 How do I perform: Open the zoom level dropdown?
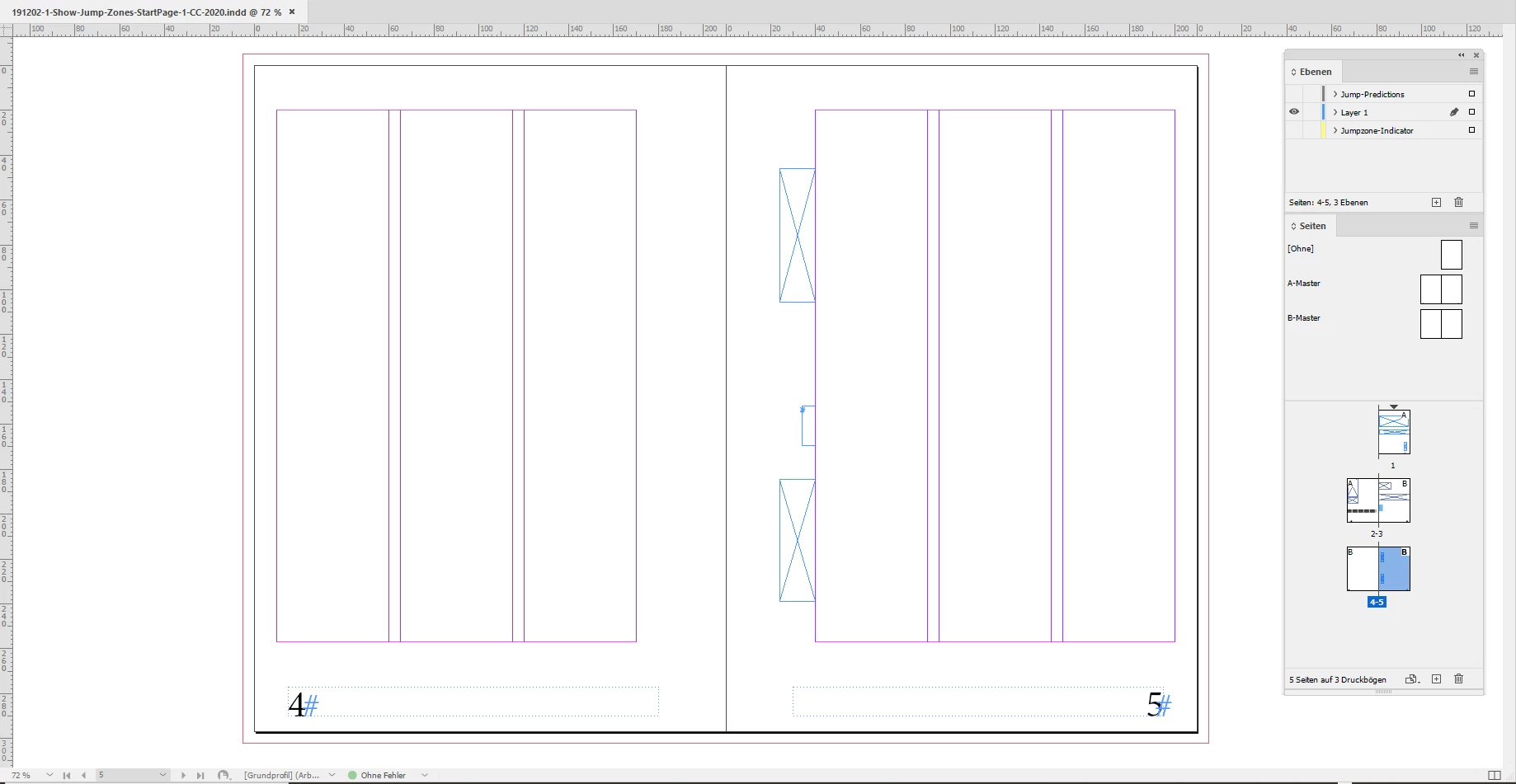tap(49, 775)
